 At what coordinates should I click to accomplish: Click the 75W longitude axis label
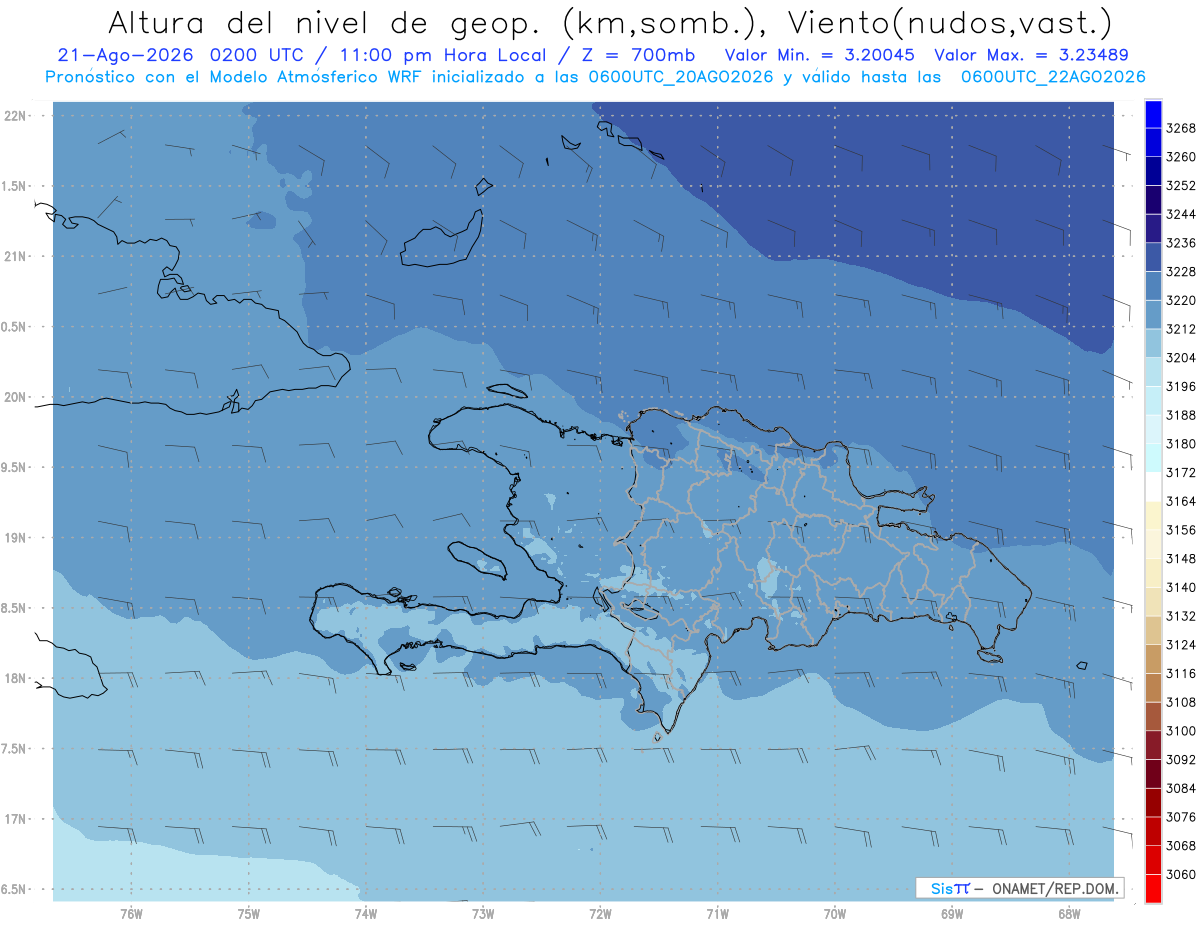[x=249, y=913]
